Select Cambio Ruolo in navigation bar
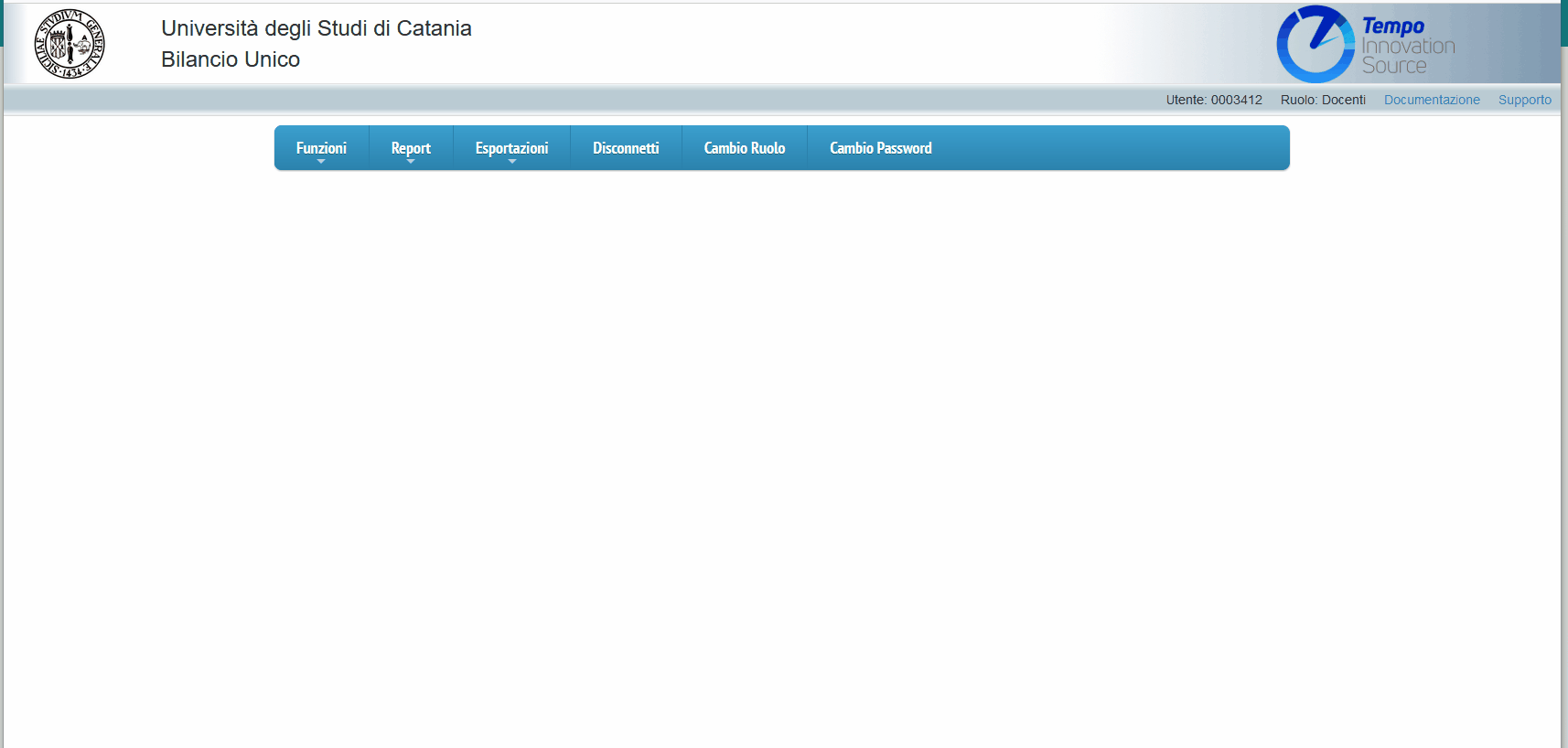The image size is (1568, 748). click(745, 148)
